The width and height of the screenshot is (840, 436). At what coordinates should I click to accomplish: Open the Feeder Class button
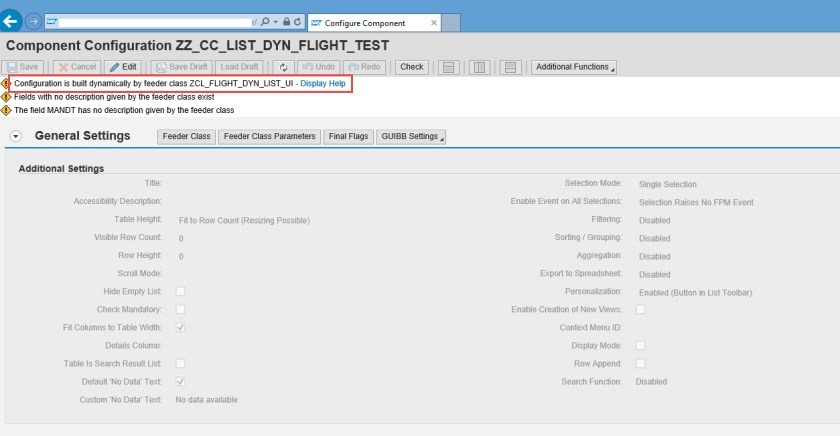coord(186,137)
